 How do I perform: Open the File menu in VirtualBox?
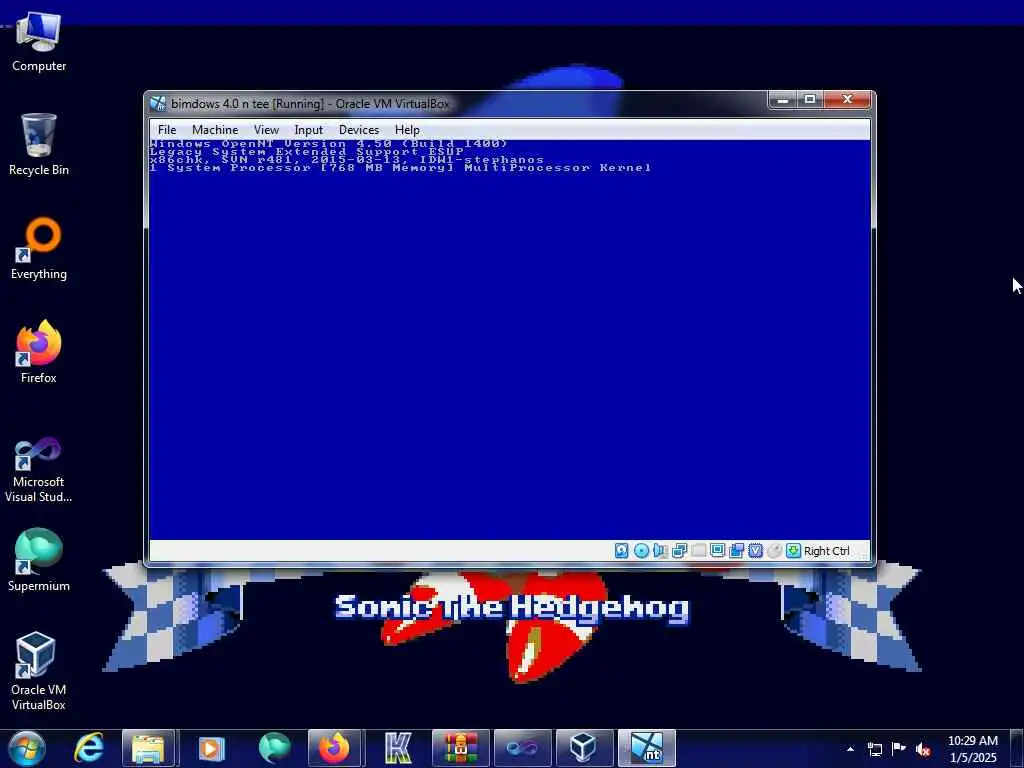[167, 130]
